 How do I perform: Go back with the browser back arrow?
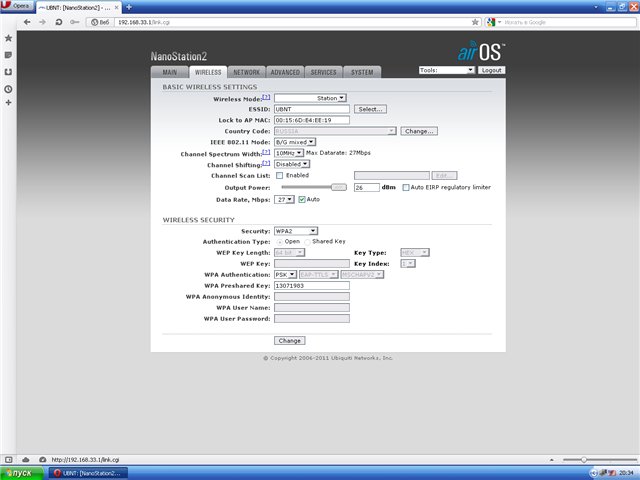coord(27,22)
